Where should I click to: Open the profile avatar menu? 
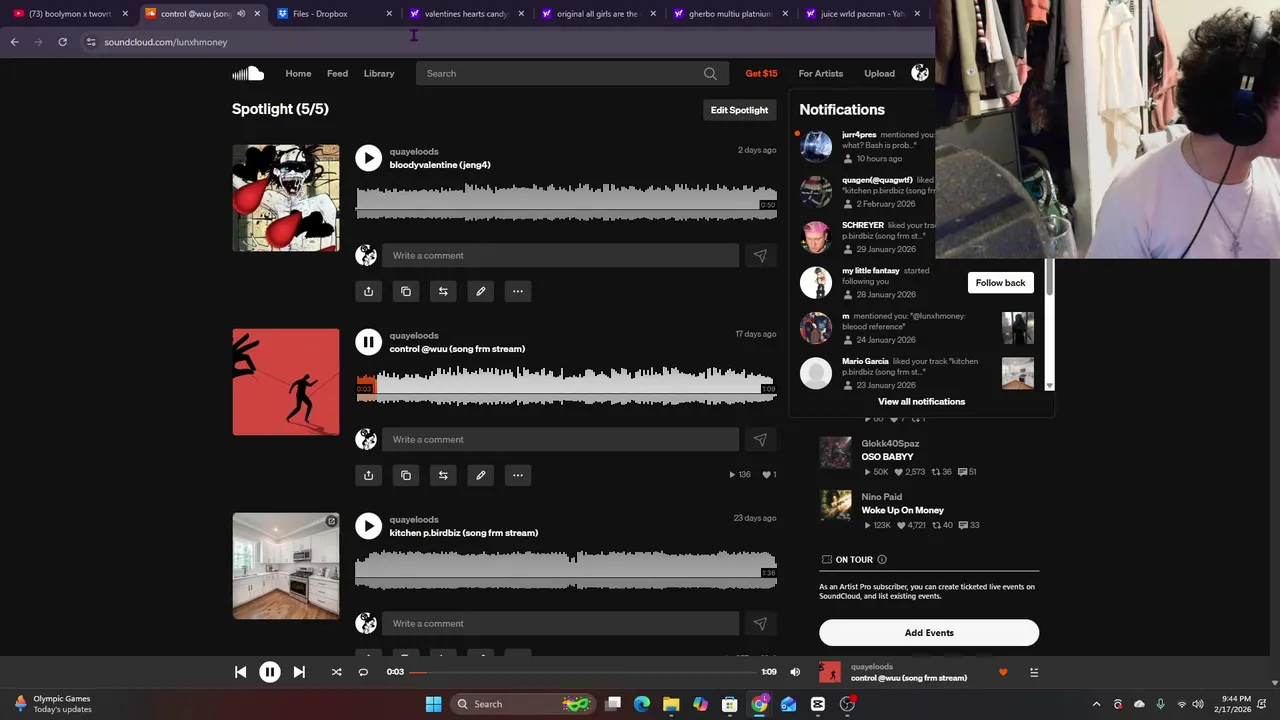920,73
